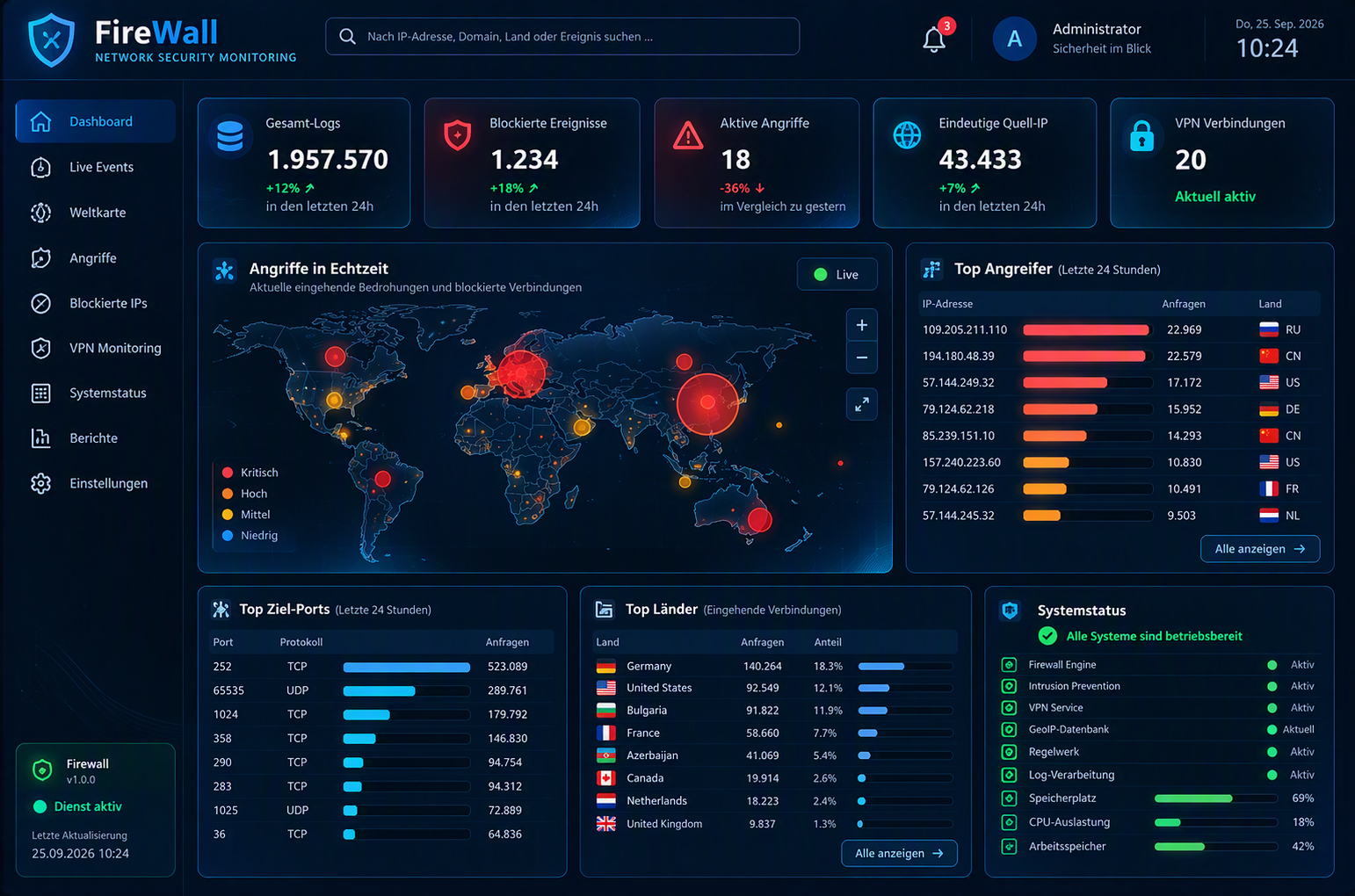Screen dimensions: 1355x896
Task: Click the Firewall Engine status icon
Action: 1009,665
